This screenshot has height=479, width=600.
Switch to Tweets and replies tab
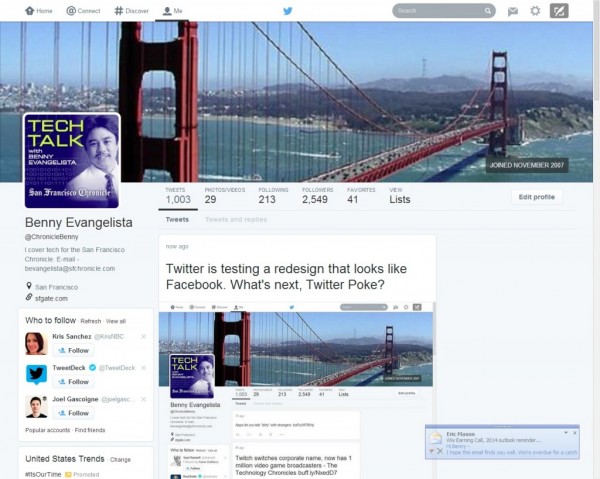236,220
